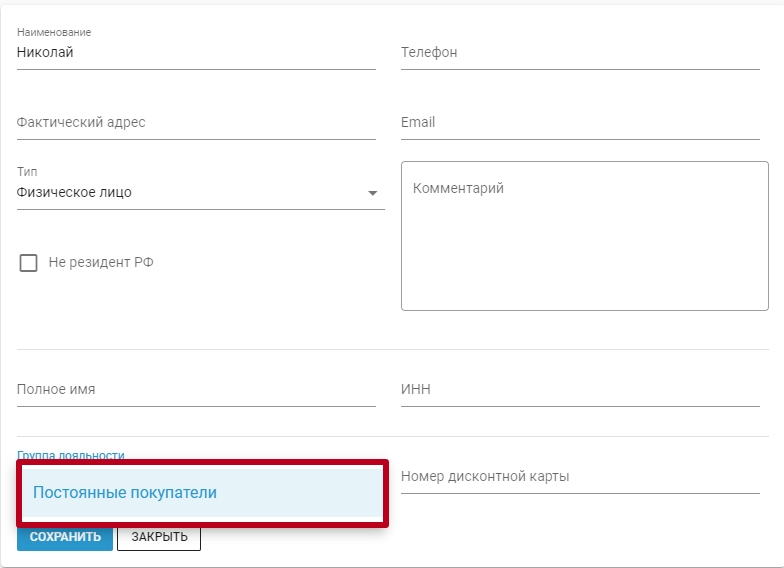Click inside the Комментарий text area
Screen dimensions: 784x568
[x=584, y=236]
